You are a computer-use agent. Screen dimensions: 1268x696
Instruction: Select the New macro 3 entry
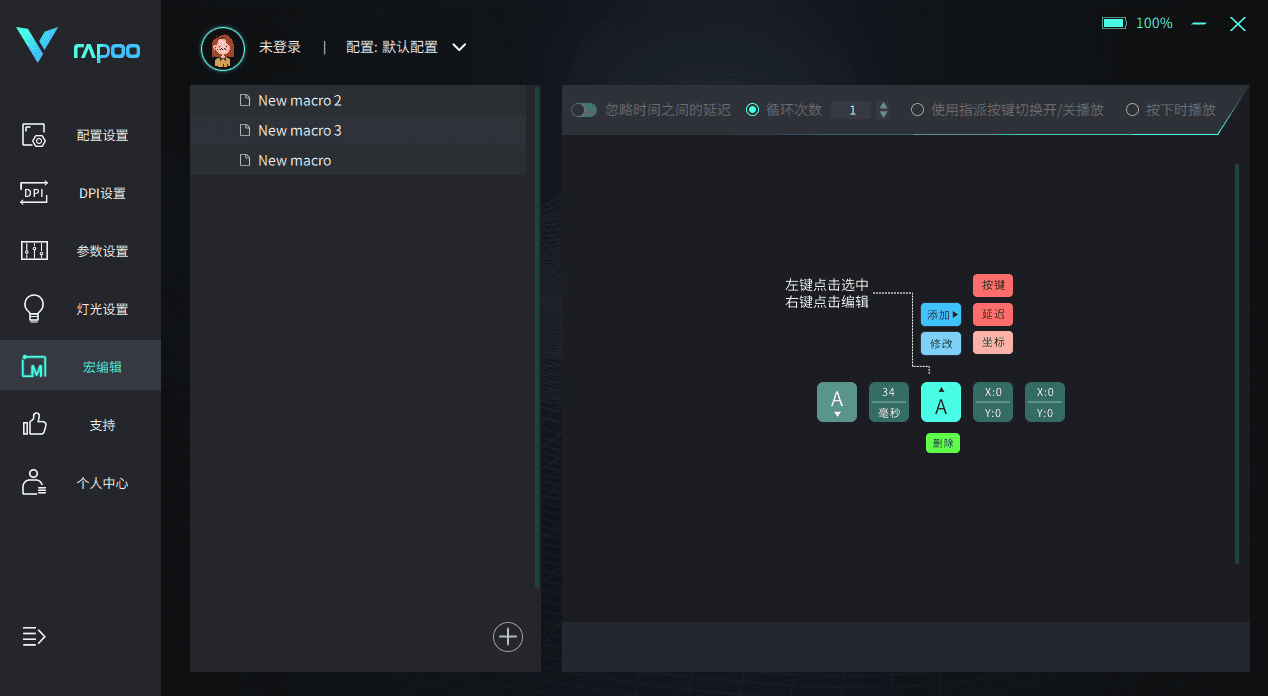299,130
